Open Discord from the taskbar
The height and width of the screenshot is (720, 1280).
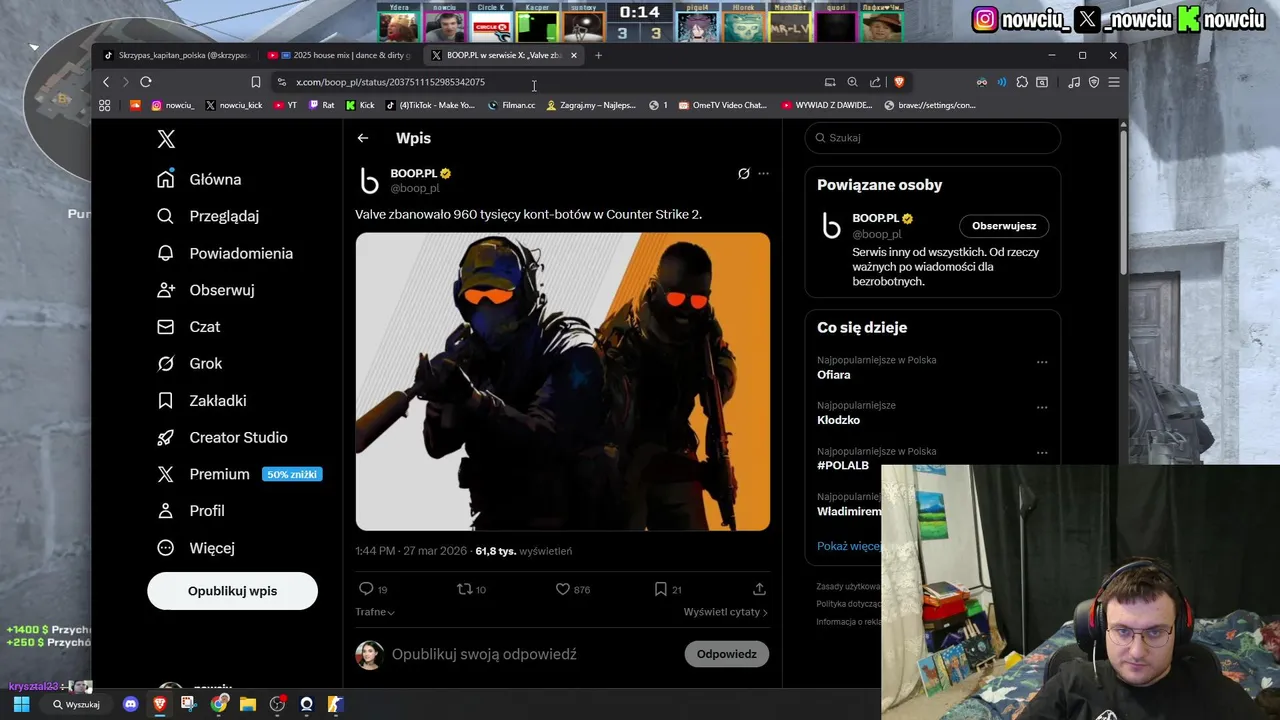[130, 704]
